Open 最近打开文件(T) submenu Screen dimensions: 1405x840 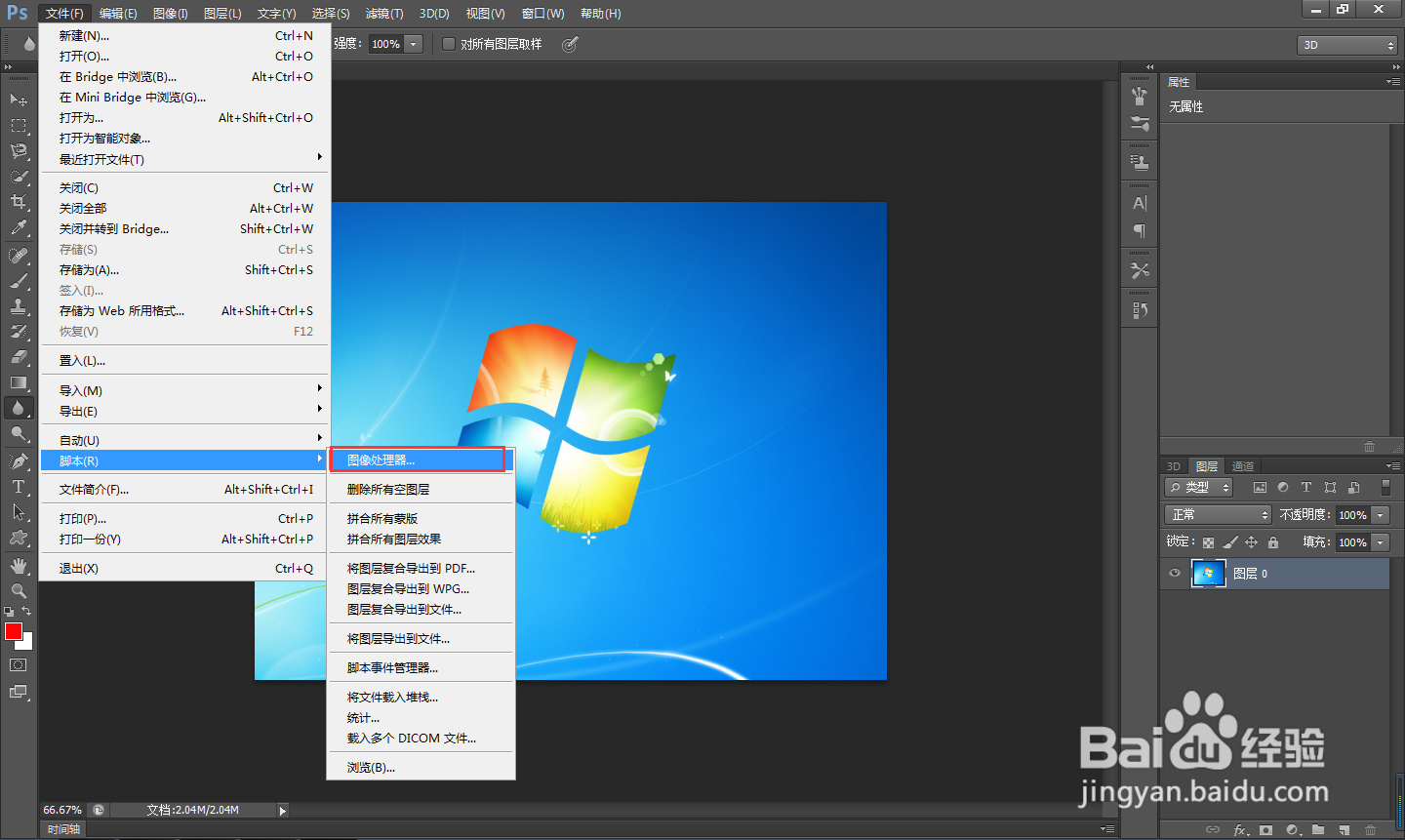tap(185, 159)
